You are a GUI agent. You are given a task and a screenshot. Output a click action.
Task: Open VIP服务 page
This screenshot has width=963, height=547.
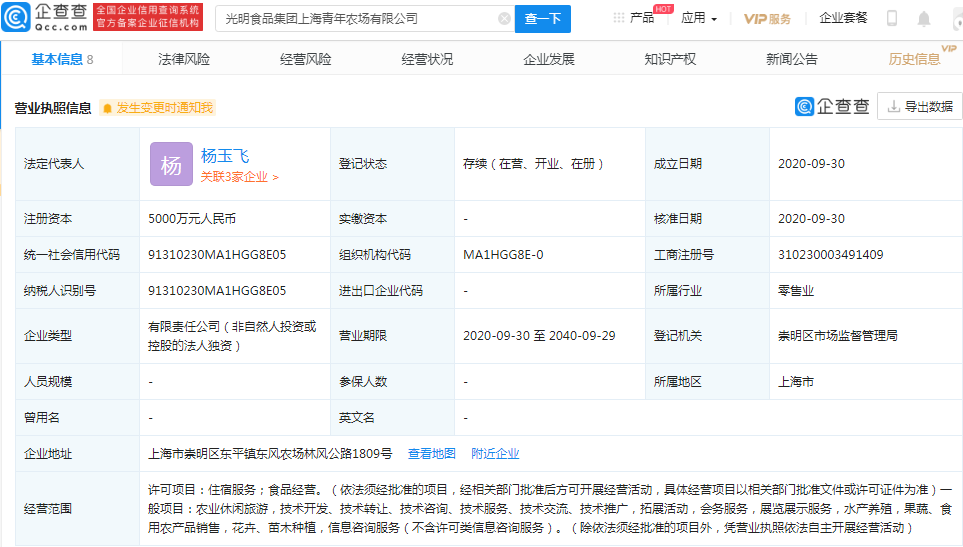(x=767, y=18)
